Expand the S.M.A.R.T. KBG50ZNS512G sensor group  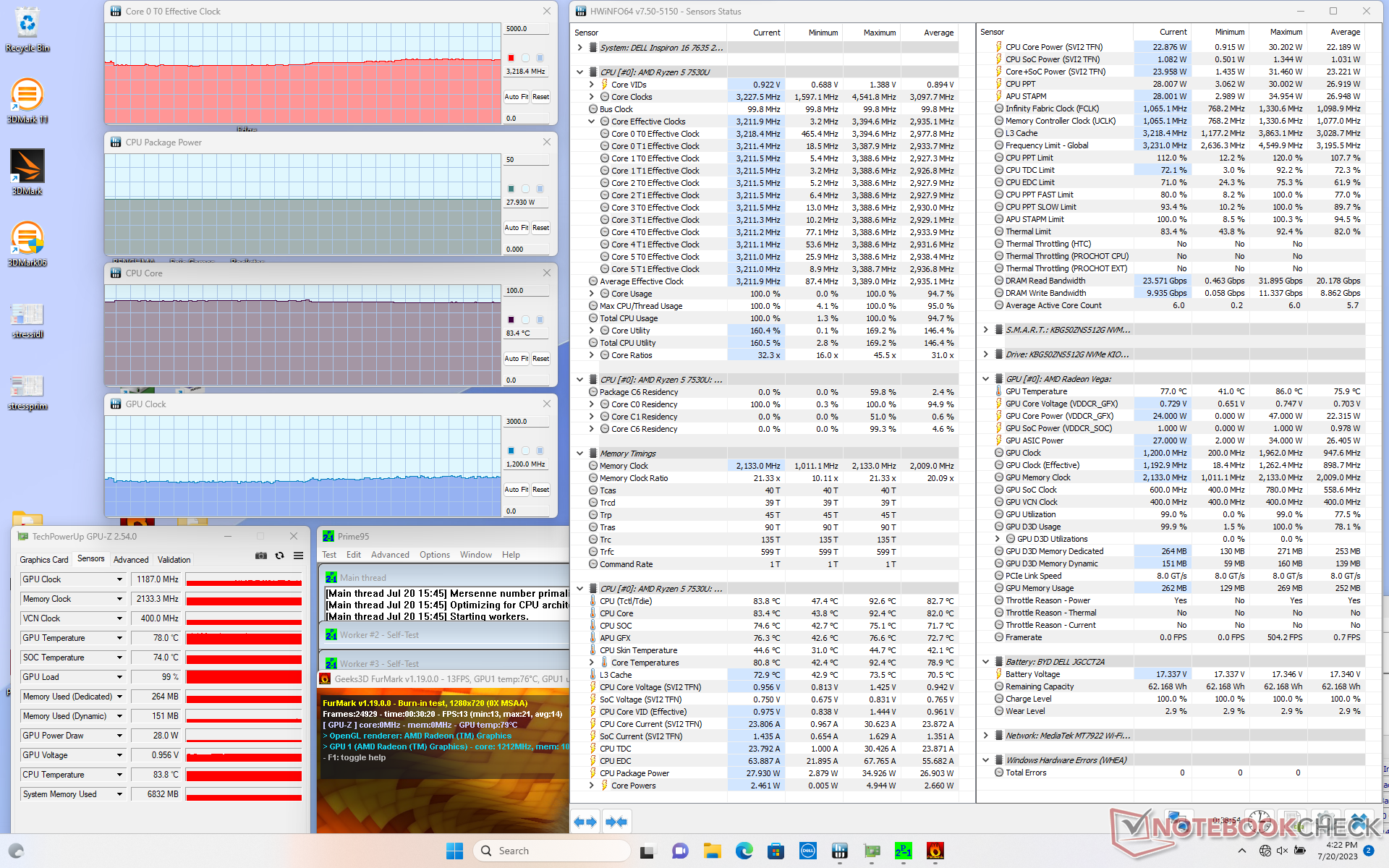click(x=985, y=330)
